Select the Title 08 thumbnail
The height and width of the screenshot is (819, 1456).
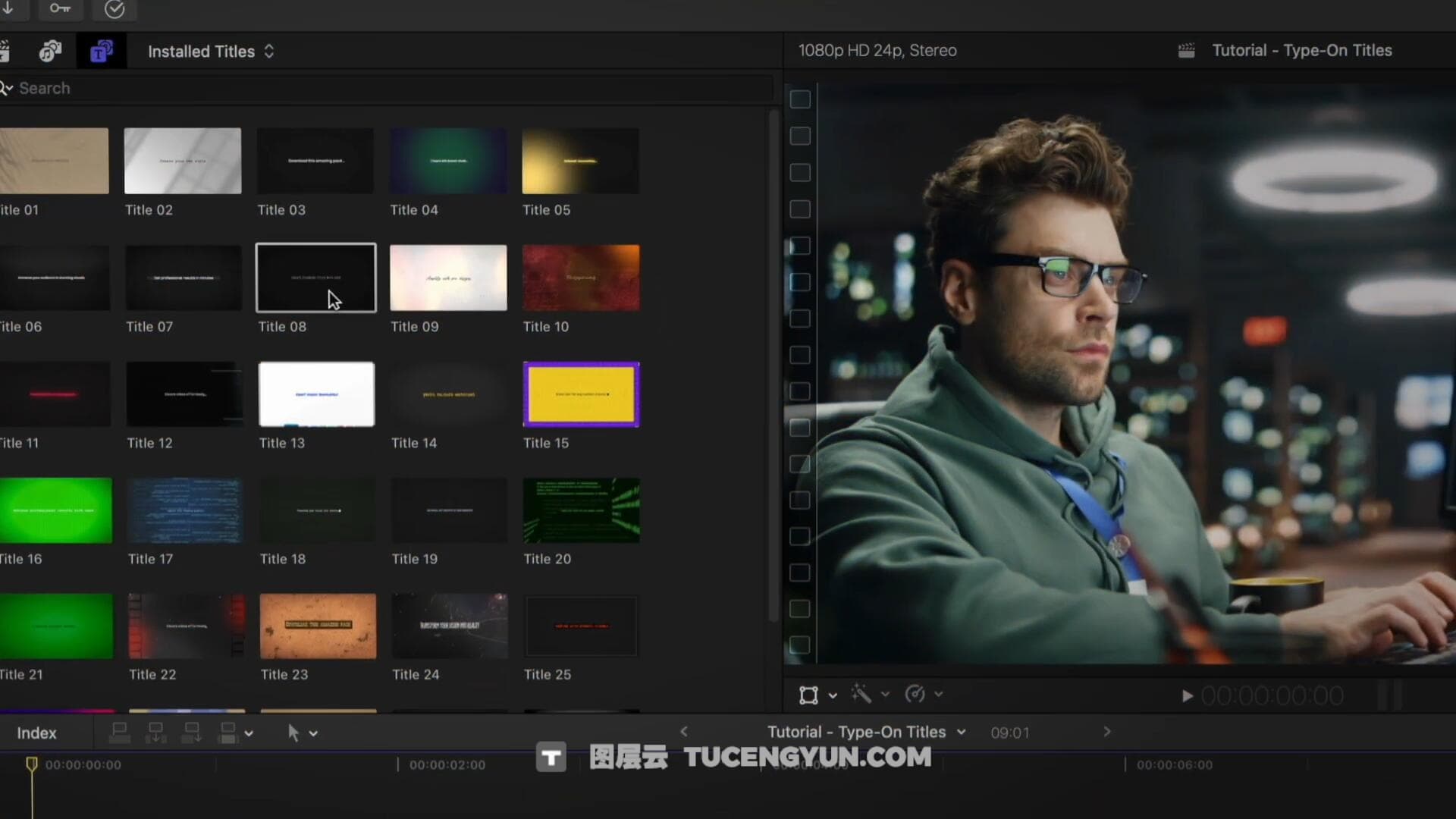pos(316,278)
